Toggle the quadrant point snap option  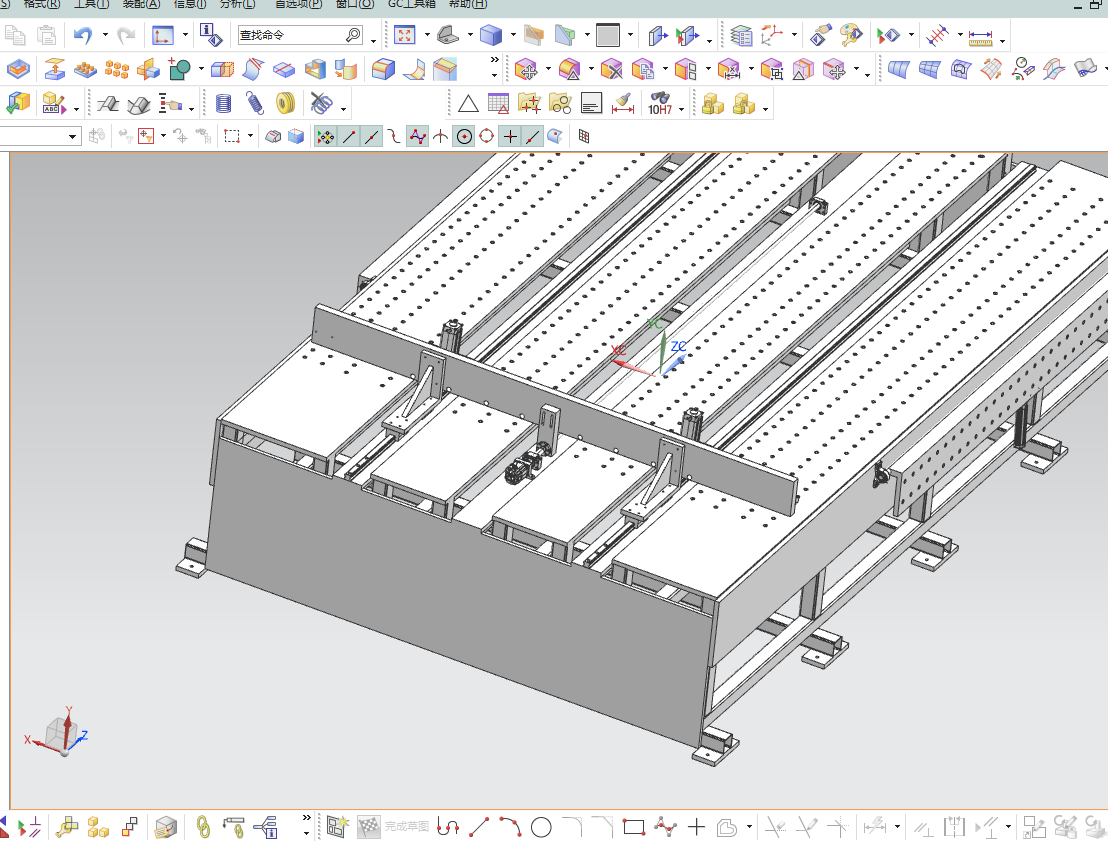coord(487,136)
